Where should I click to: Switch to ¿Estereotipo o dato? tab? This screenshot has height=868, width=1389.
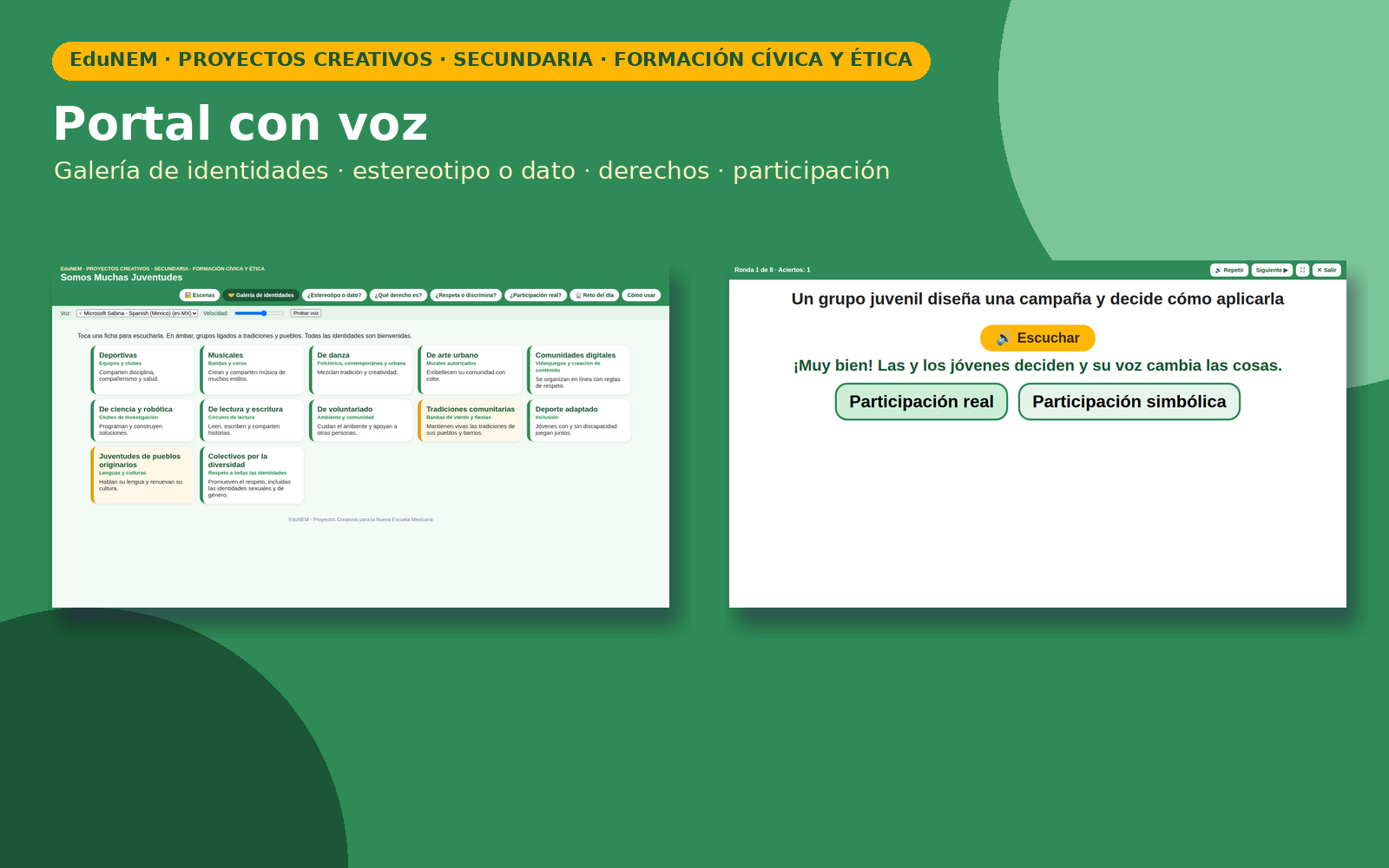pos(334,295)
